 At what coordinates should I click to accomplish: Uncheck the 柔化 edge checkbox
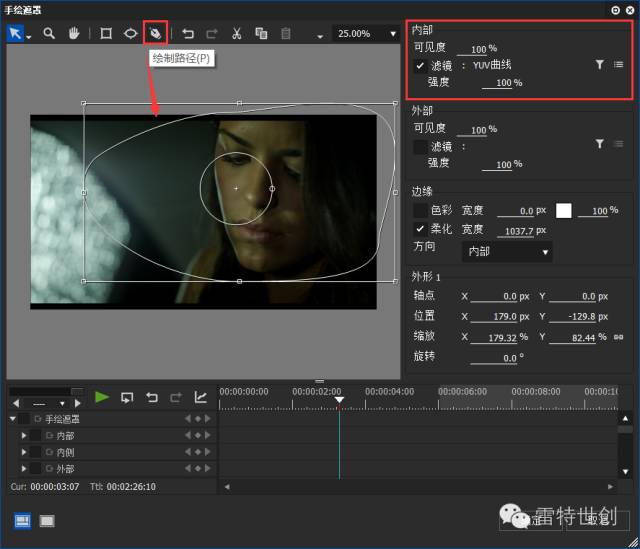(x=420, y=229)
